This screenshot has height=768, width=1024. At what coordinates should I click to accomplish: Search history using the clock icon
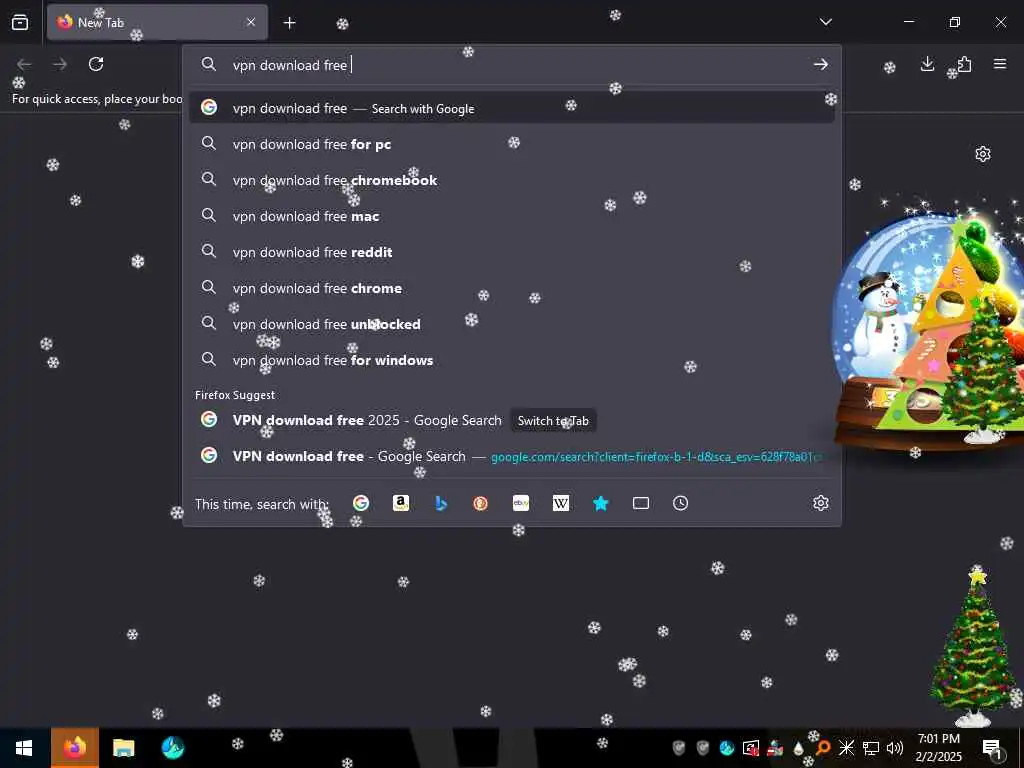point(680,503)
